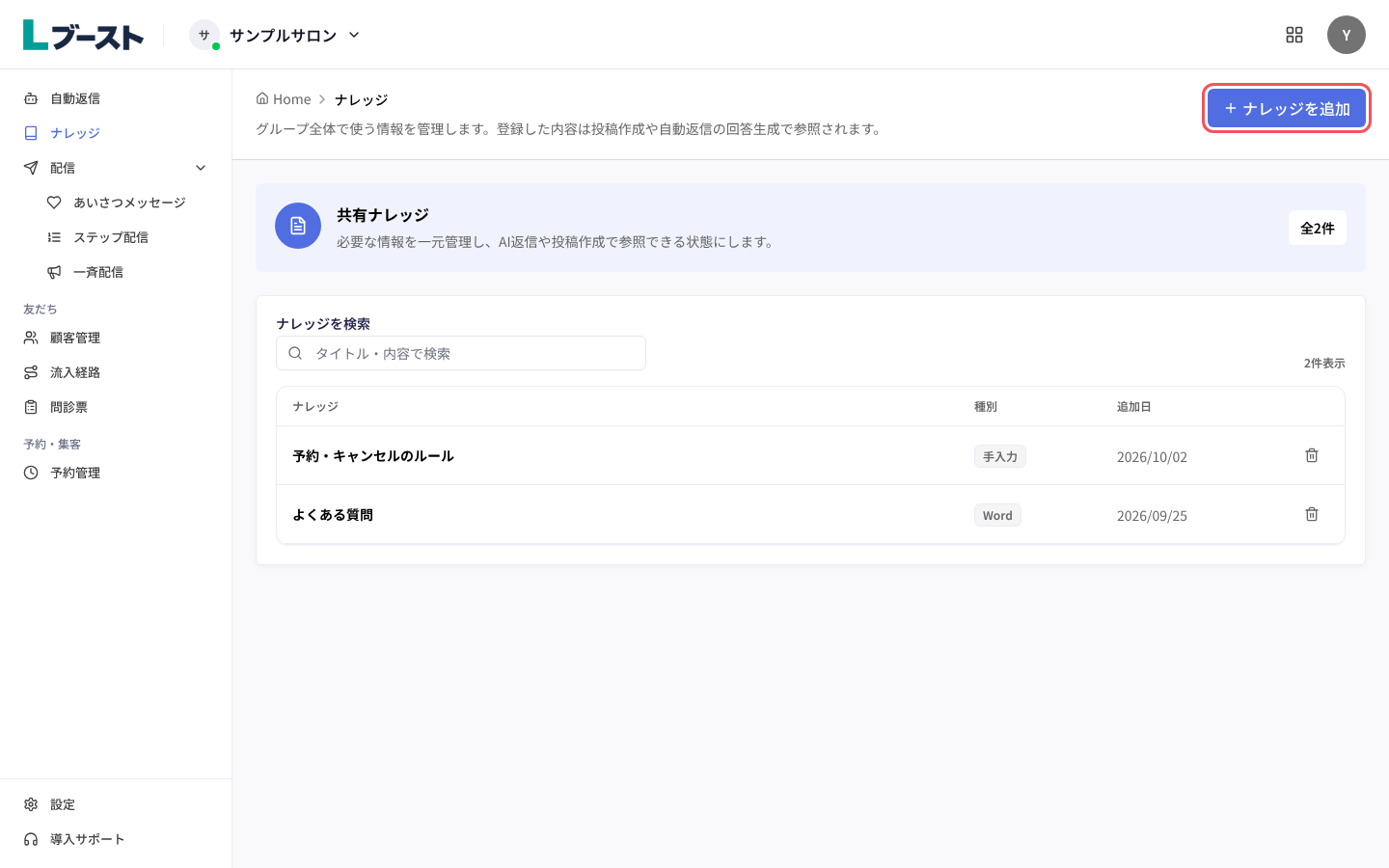1389x868 pixels.
Task: Click the Home breadcrumb house icon
Action: click(x=262, y=98)
